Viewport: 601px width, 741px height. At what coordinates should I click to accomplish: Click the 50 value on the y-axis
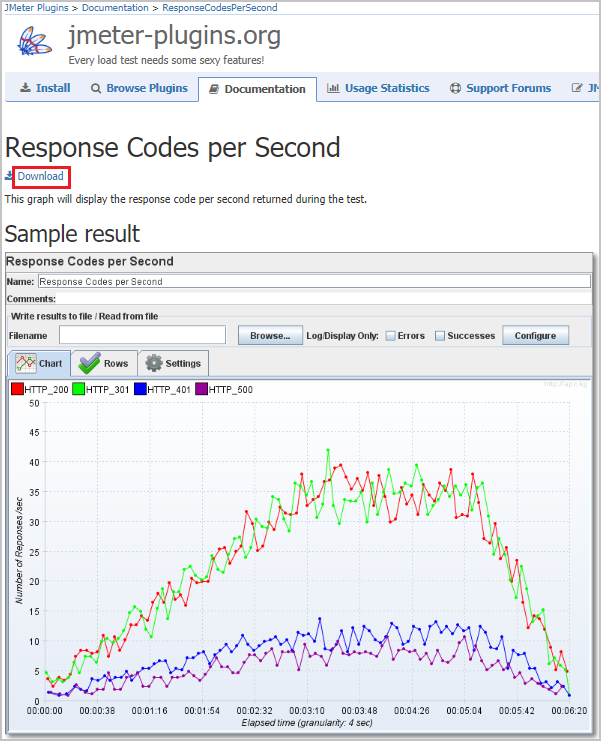tap(34, 404)
